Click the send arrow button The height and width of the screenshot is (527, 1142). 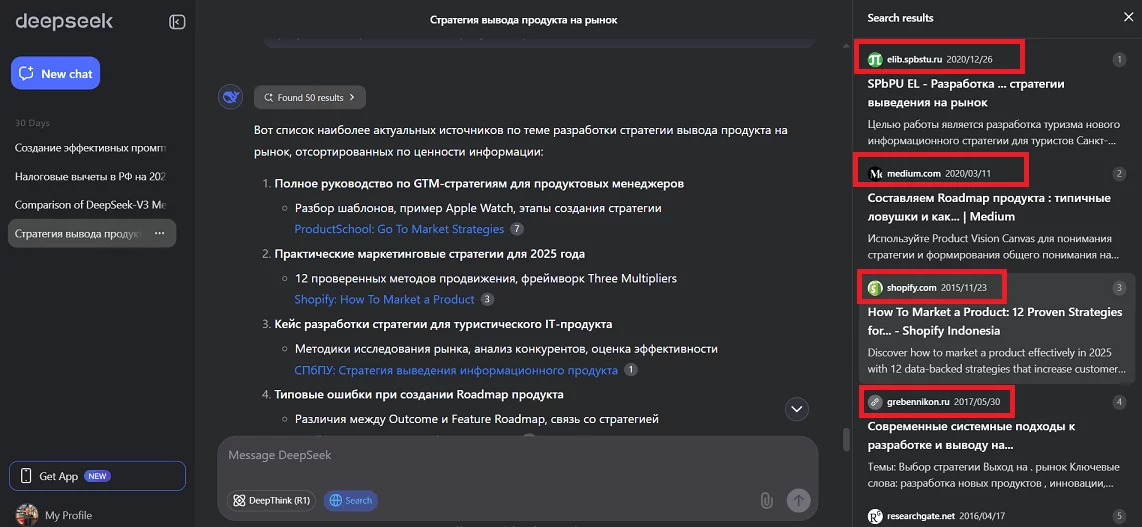[x=798, y=500]
